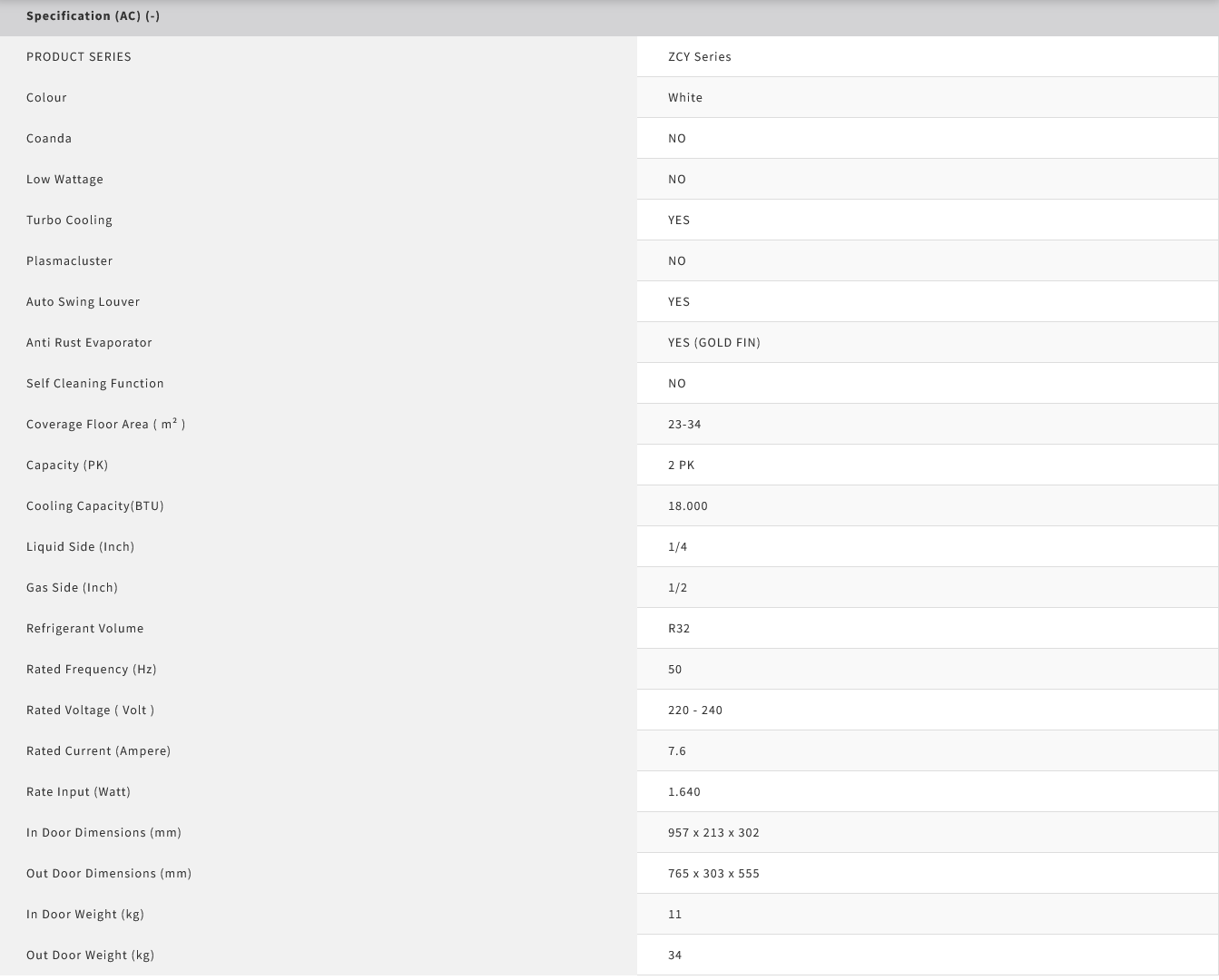1219x980 pixels.
Task: Click the Turbo Cooling label
Action: (69, 220)
